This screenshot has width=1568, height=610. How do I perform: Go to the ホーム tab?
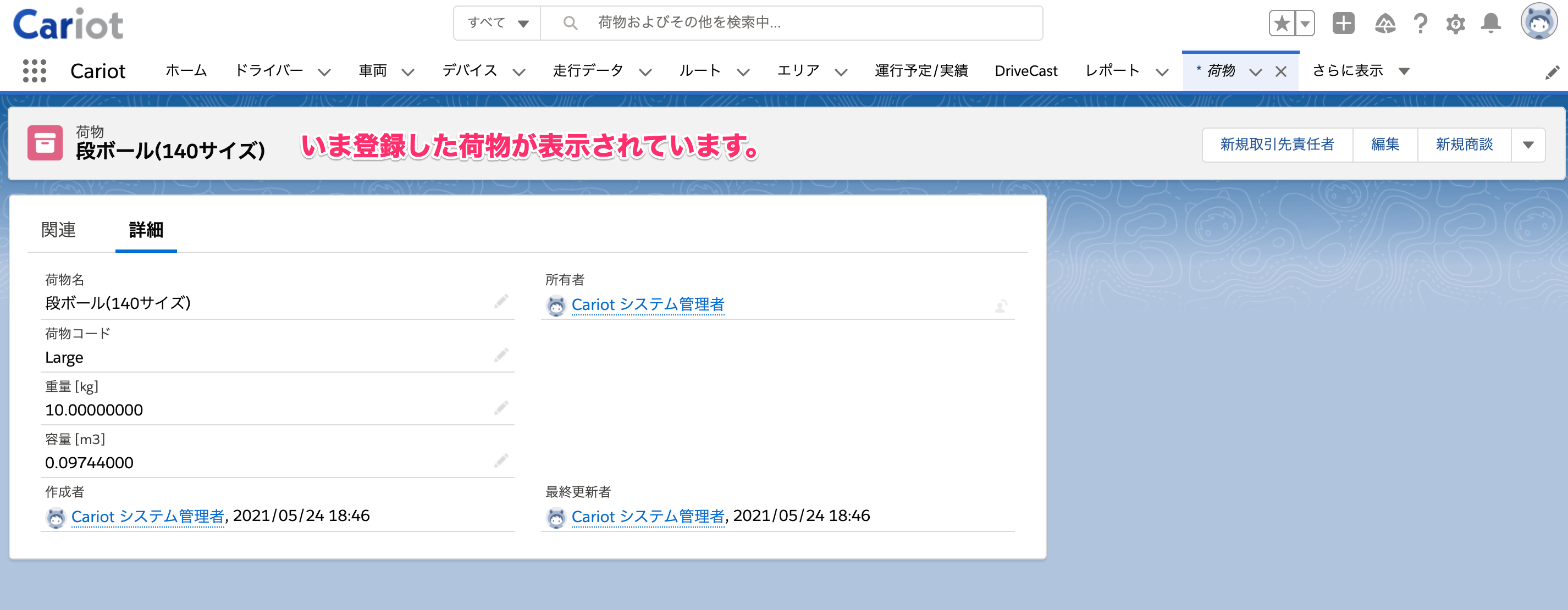186,71
